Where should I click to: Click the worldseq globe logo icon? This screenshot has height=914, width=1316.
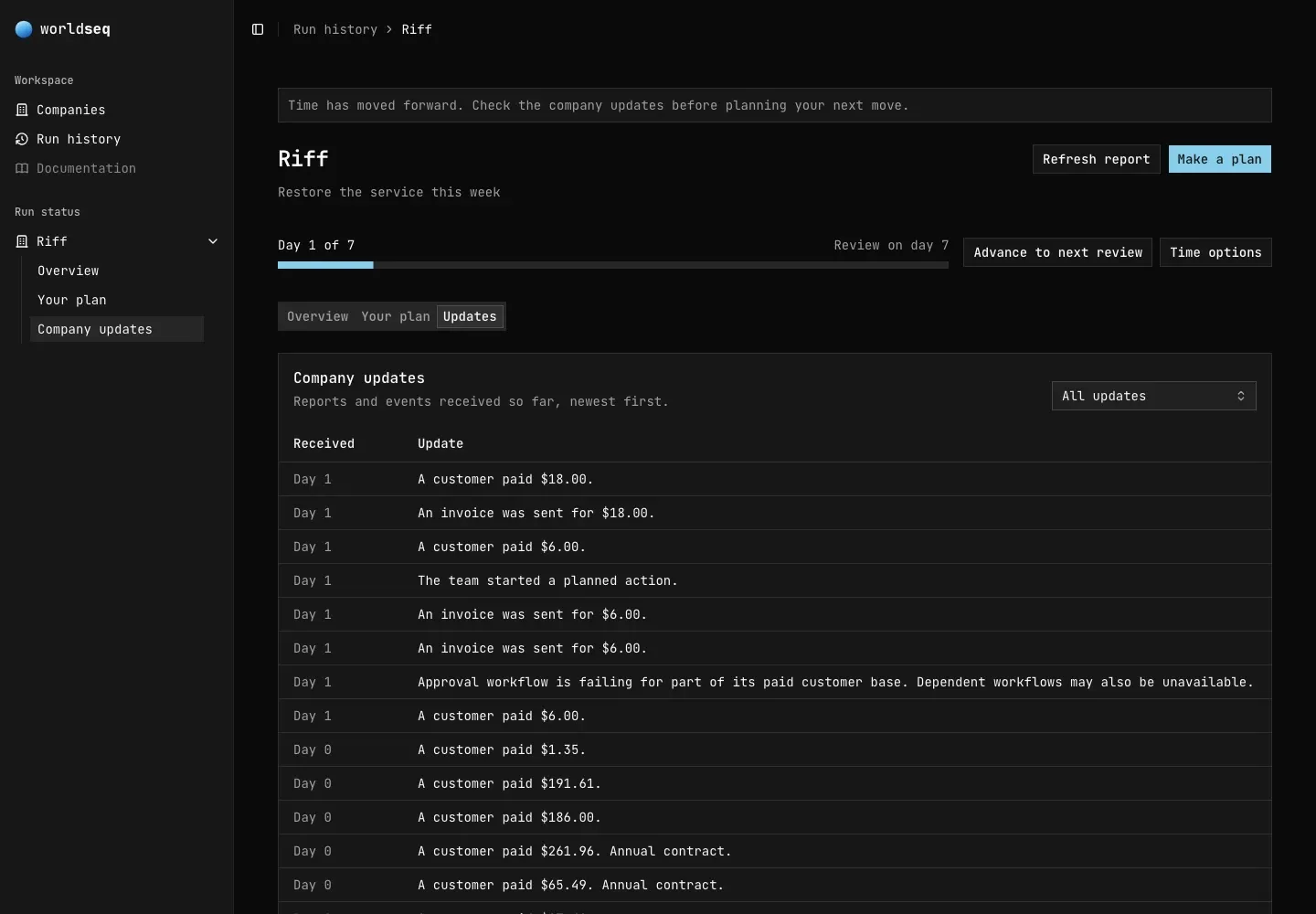click(24, 29)
